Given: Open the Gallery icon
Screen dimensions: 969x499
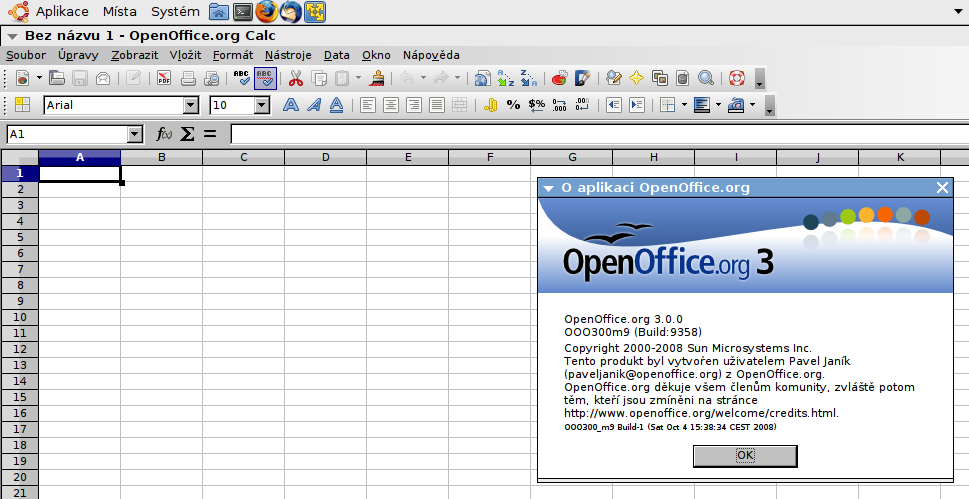Looking at the screenshot, I should coord(659,79).
